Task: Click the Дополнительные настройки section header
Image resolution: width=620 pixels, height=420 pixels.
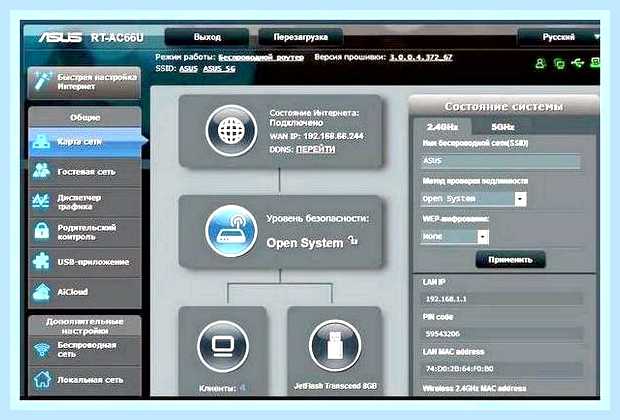Action: coord(85,326)
